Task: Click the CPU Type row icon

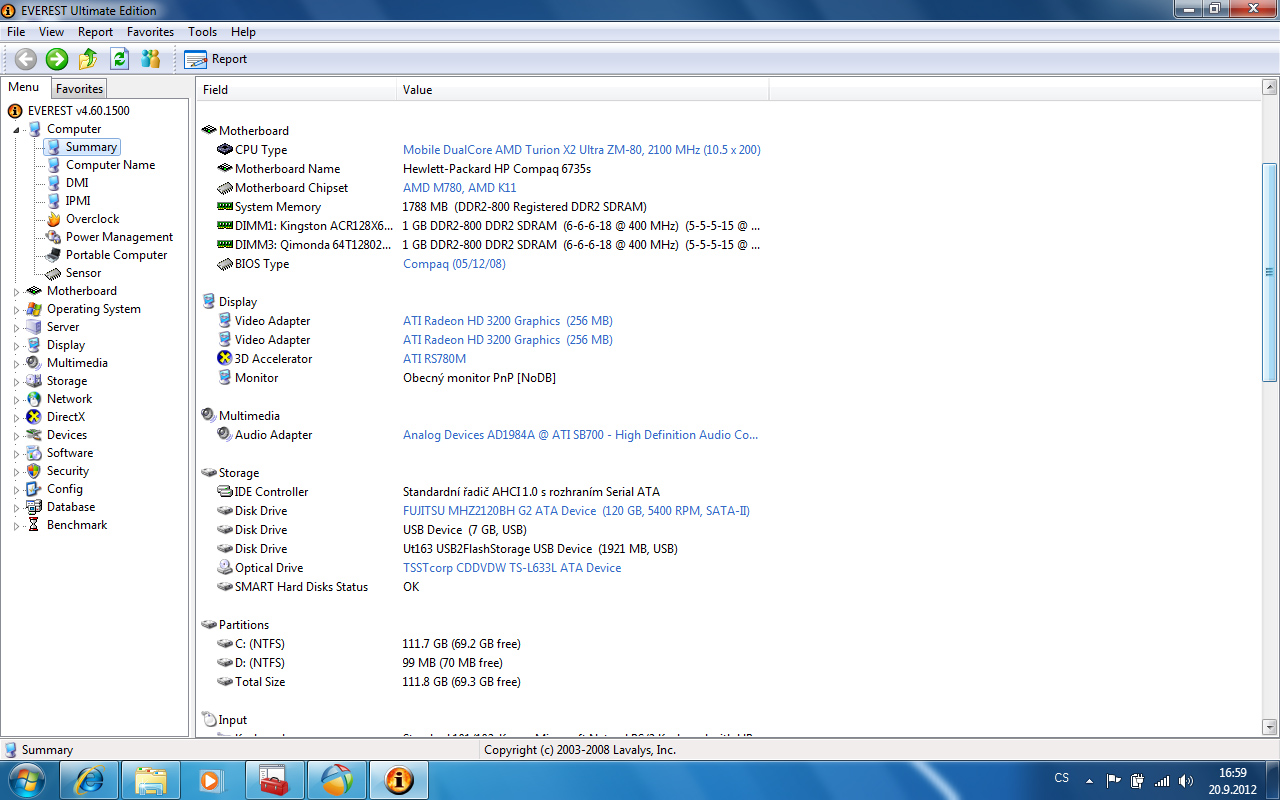Action: pos(225,150)
